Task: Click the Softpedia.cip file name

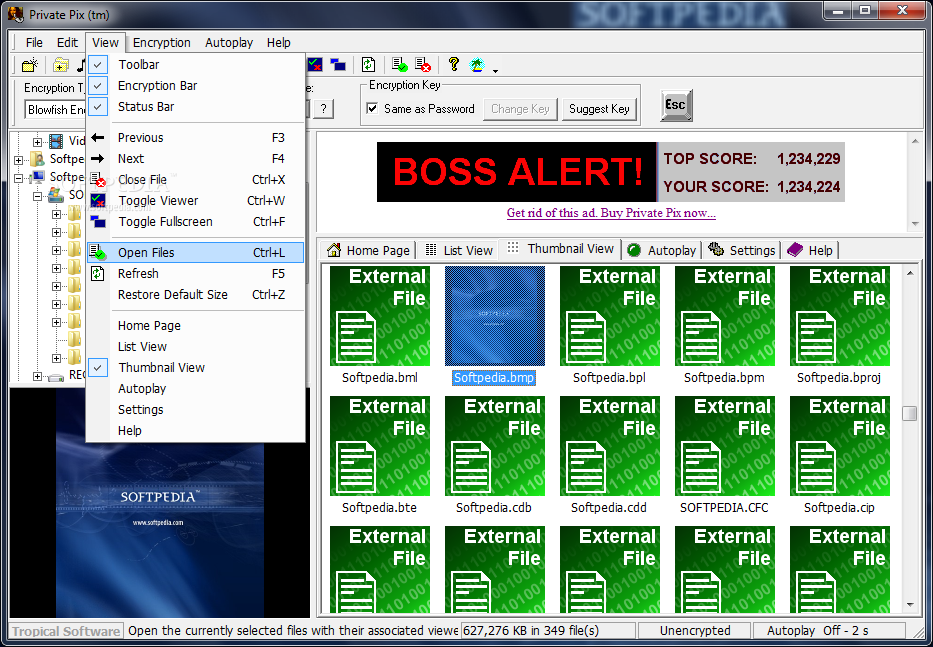Action: coord(839,508)
